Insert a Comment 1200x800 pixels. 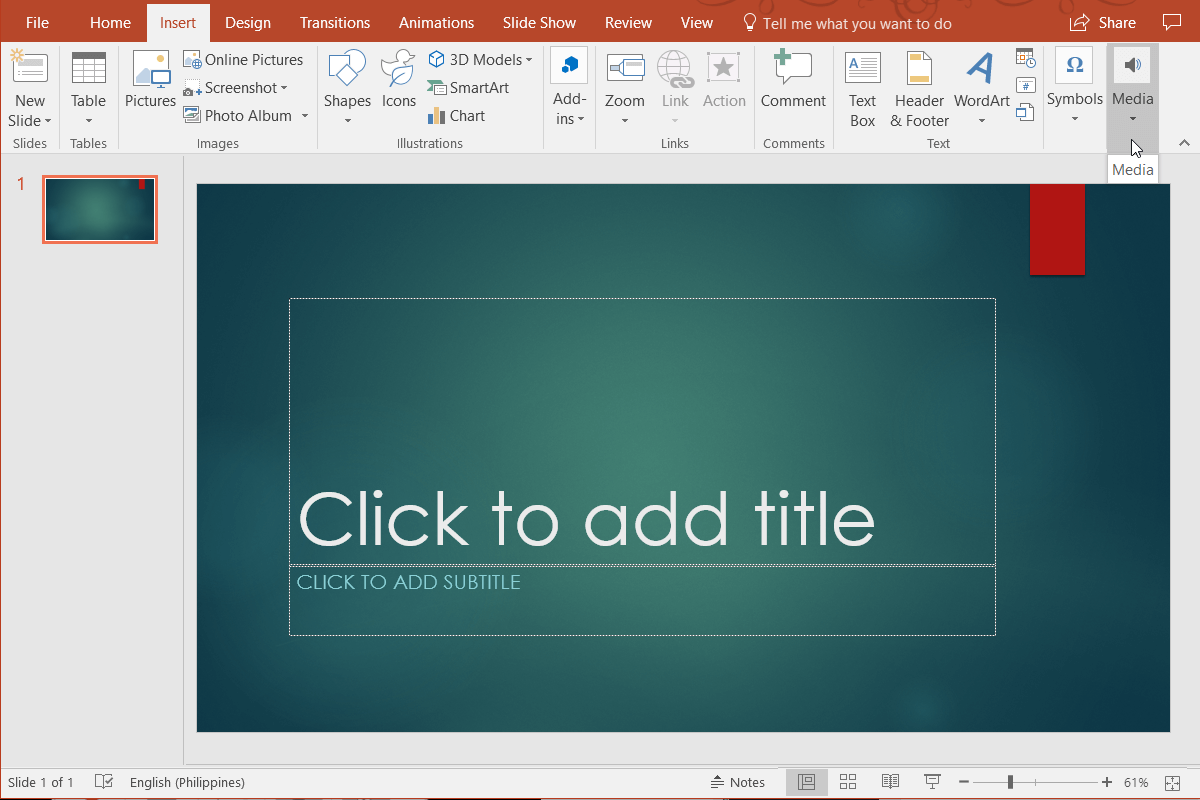793,80
